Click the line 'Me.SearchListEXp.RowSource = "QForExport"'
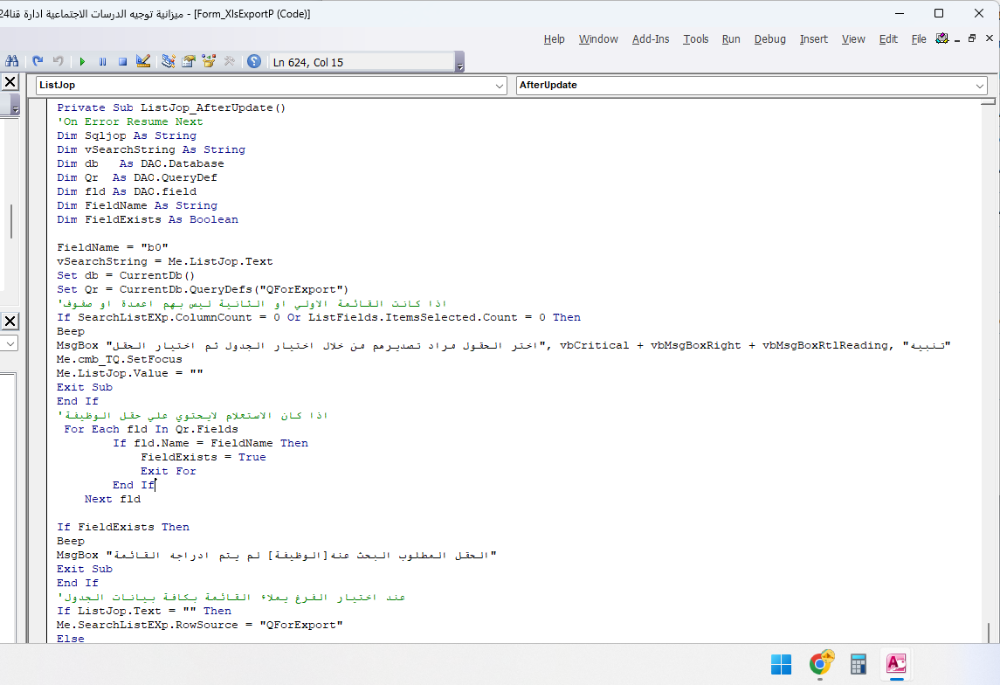This screenshot has height=685, width=1000. (200, 625)
